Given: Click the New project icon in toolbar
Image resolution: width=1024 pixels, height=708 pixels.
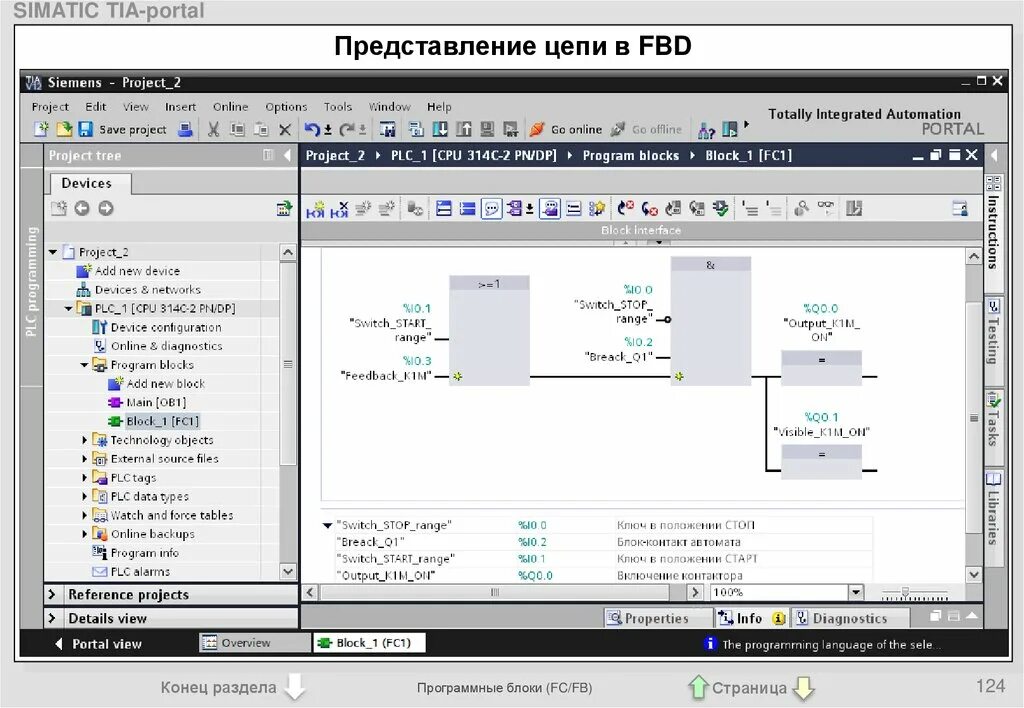Looking at the screenshot, I should click(x=41, y=129).
